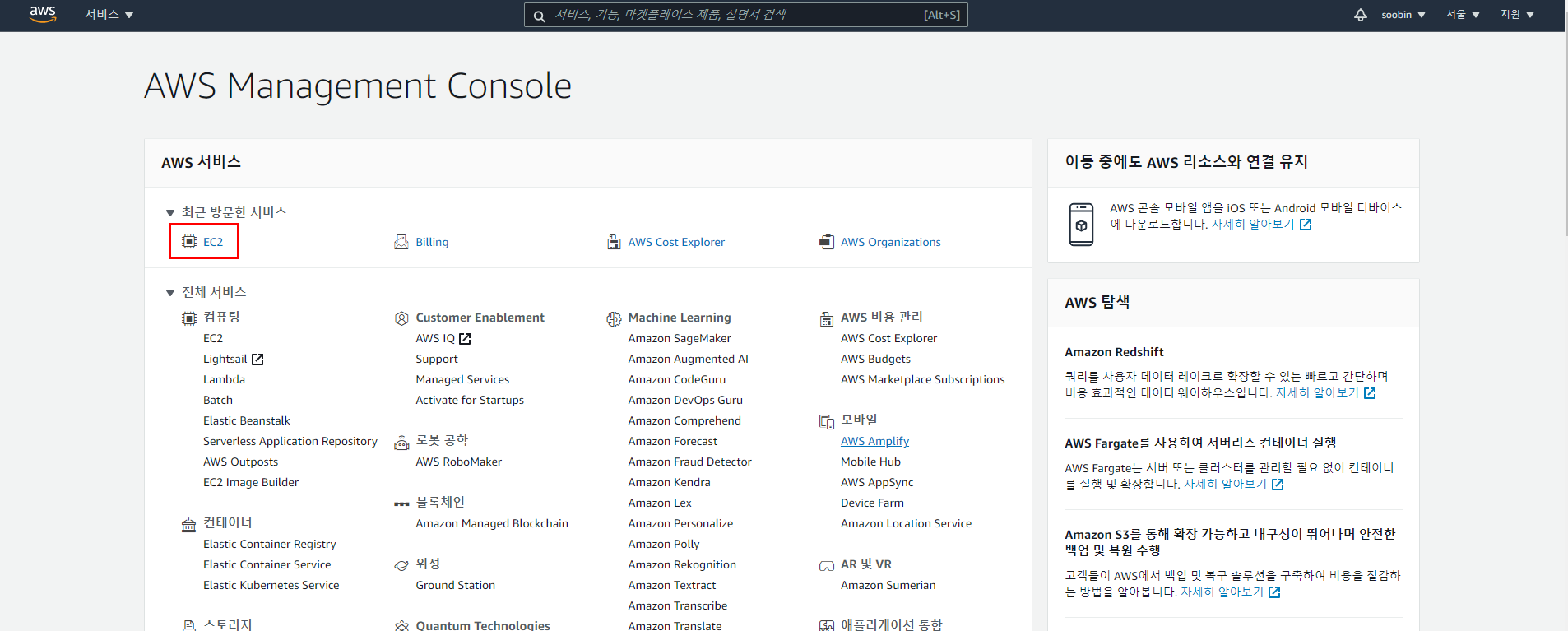Click the search magnifier icon

[539, 16]
